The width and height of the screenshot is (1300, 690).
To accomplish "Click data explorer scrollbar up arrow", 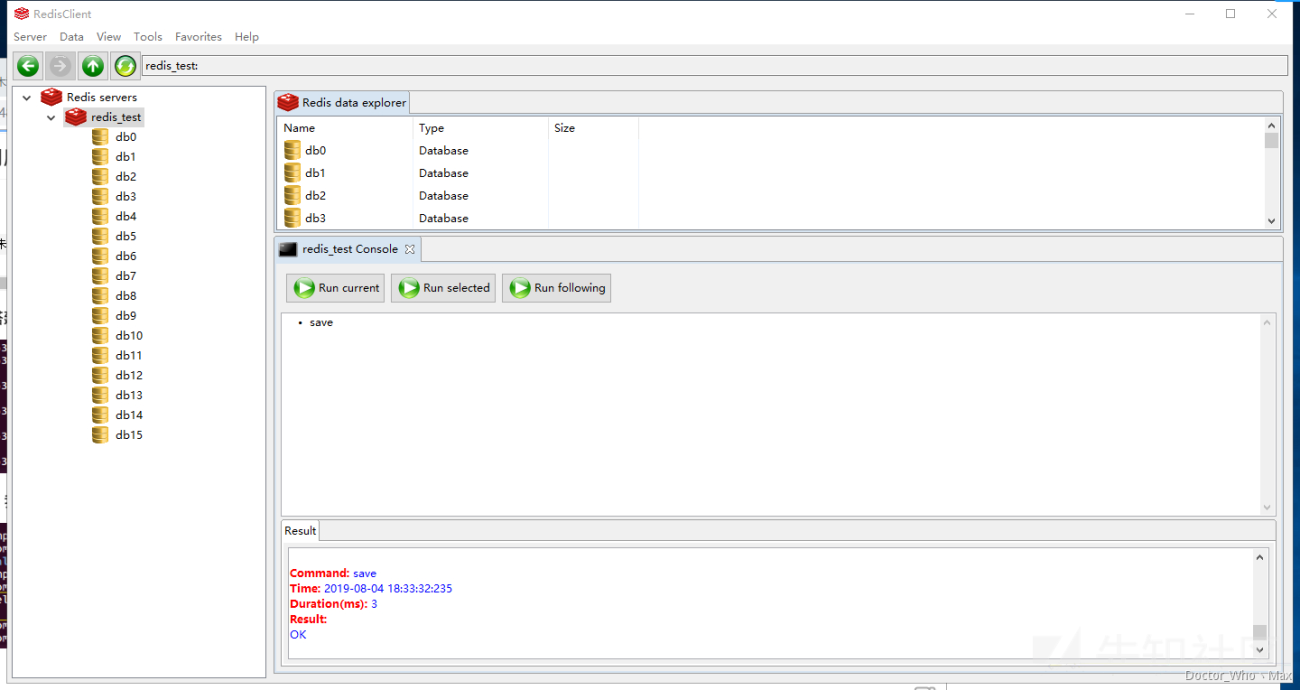I will [x=1272, y=126].
